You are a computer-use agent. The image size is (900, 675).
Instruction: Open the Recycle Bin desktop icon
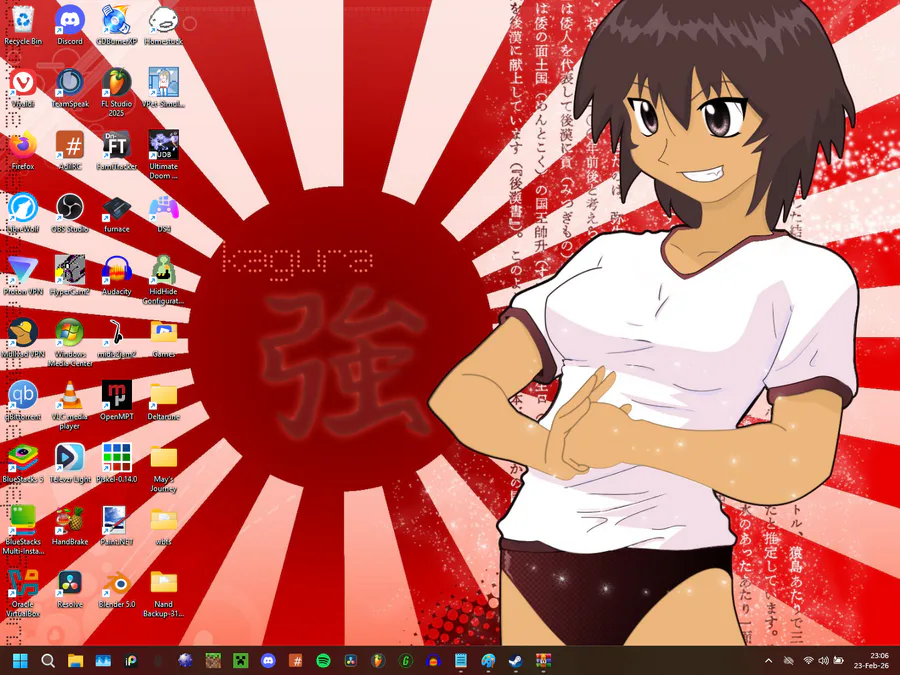[23, 26]
